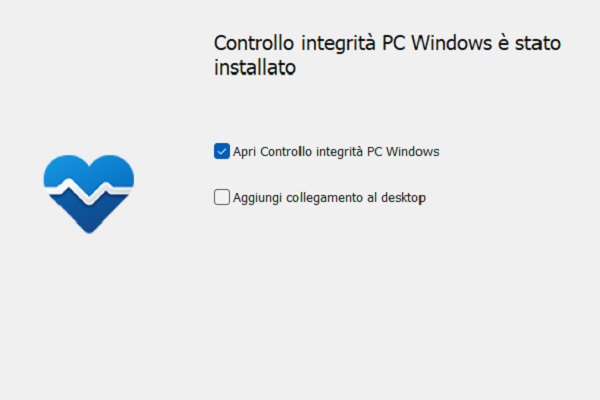The height and width of the screenshot is (400, 600).
Task: Click the white pulse line inside the heart
Action: [x=89, y=190]
